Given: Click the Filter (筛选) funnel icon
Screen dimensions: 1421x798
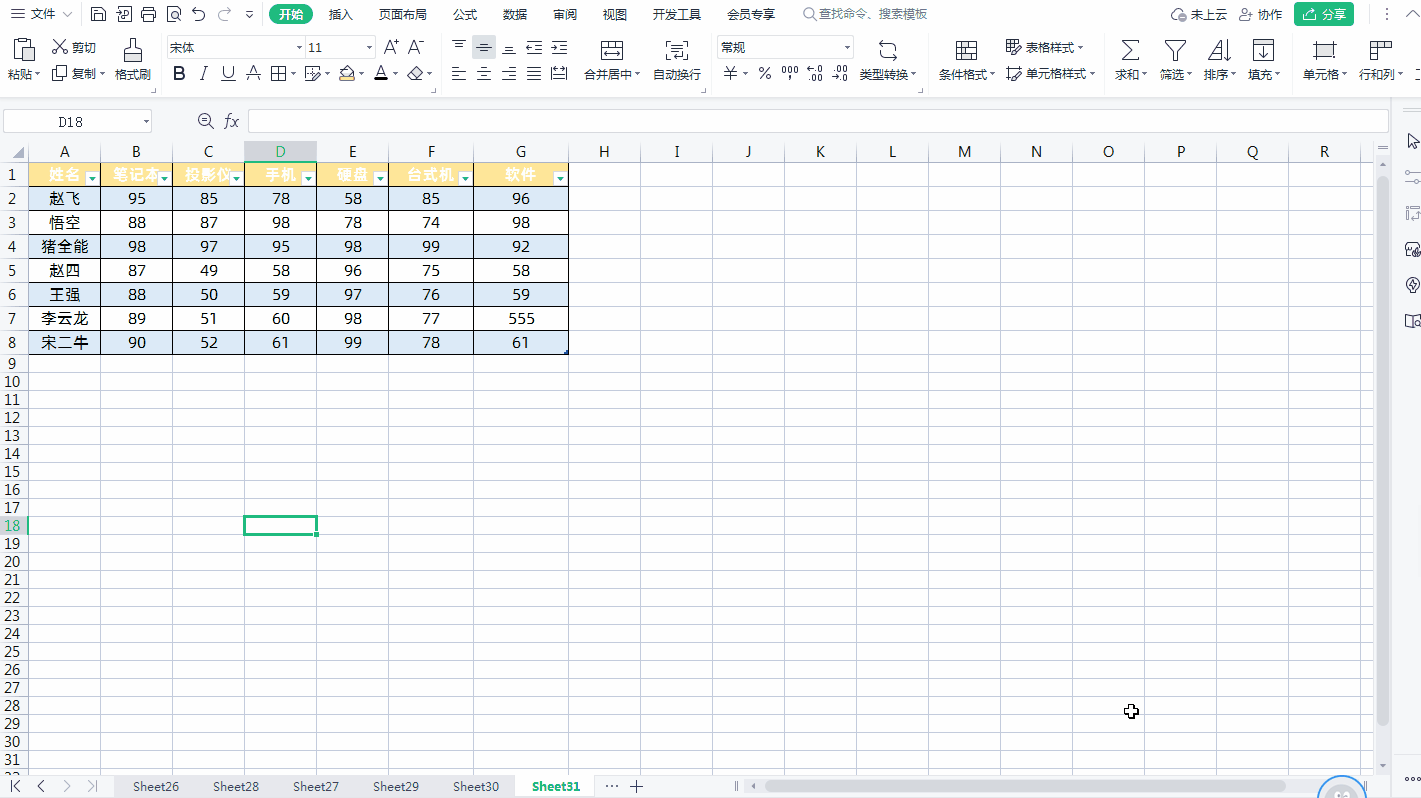Looking at the screenshot, I should pyautogui.click(x=1175, y=50).
